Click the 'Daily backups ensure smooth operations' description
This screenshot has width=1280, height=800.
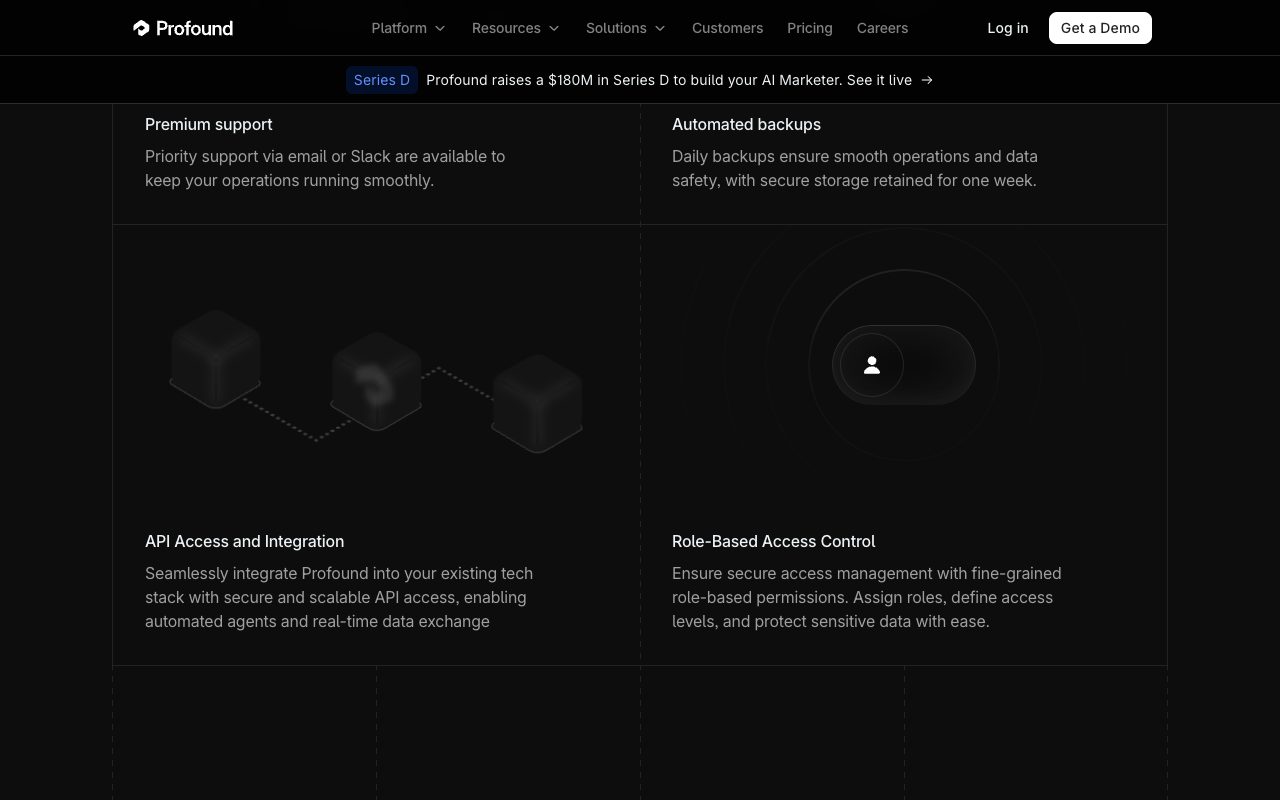855,168
